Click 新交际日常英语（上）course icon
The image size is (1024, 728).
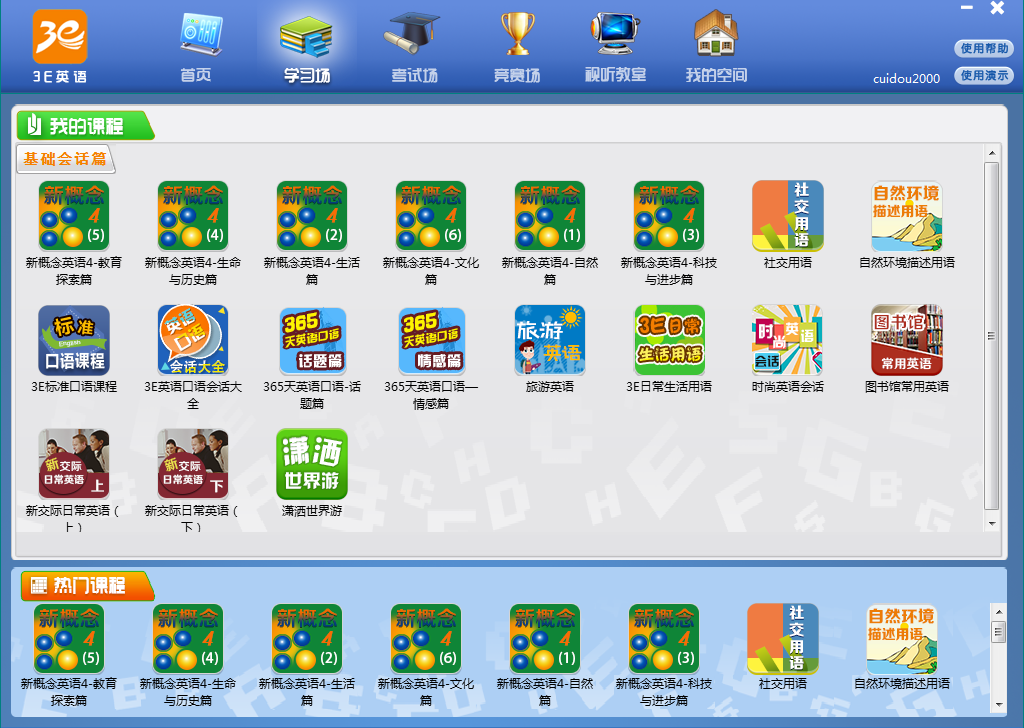pos(74,465)
